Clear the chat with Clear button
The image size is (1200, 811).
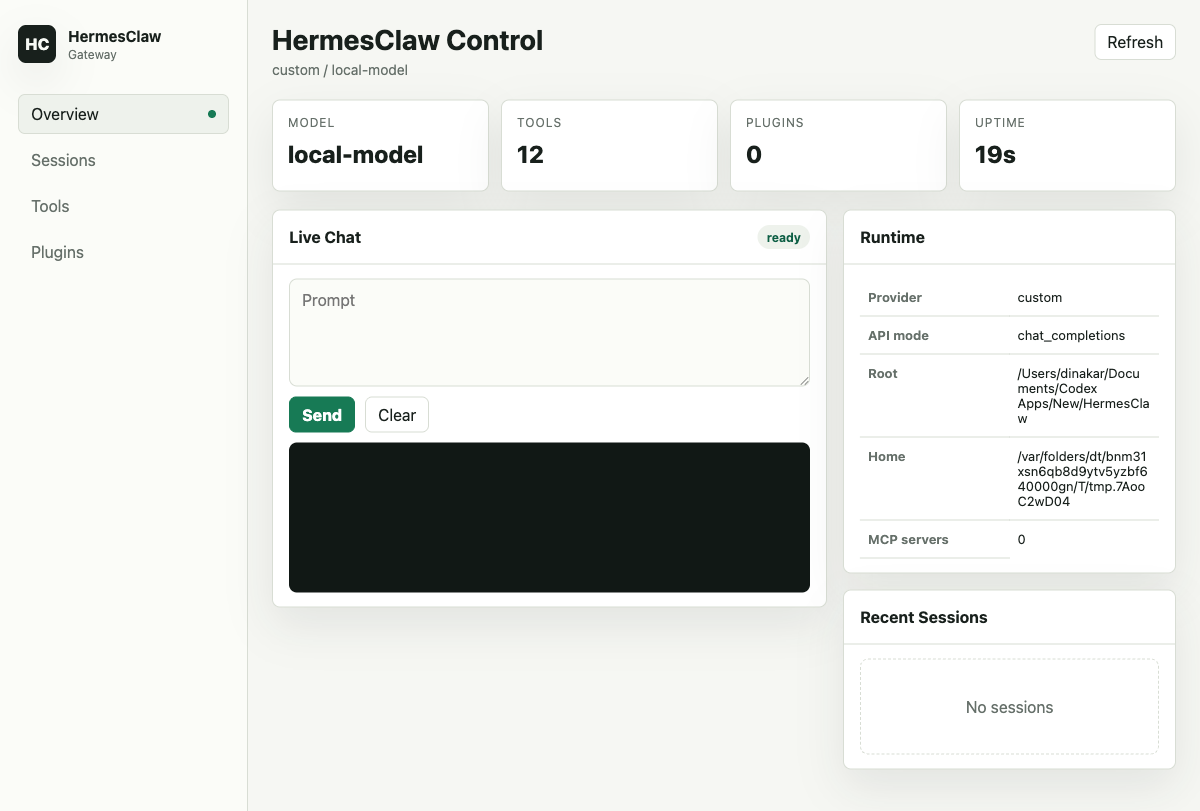(x=397, y=415)
